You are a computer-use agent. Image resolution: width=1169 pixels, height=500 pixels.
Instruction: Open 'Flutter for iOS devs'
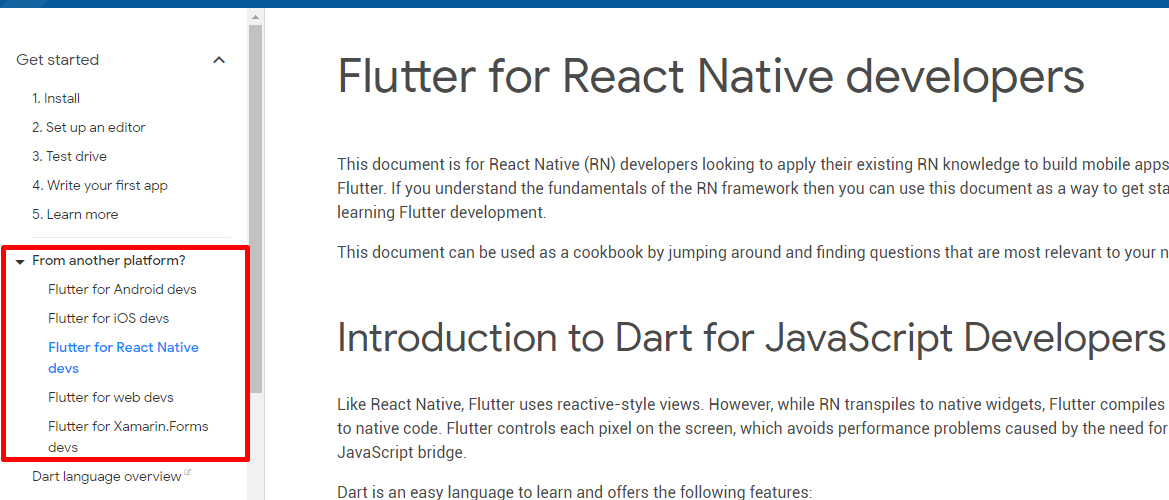click(x=109, y=318)
